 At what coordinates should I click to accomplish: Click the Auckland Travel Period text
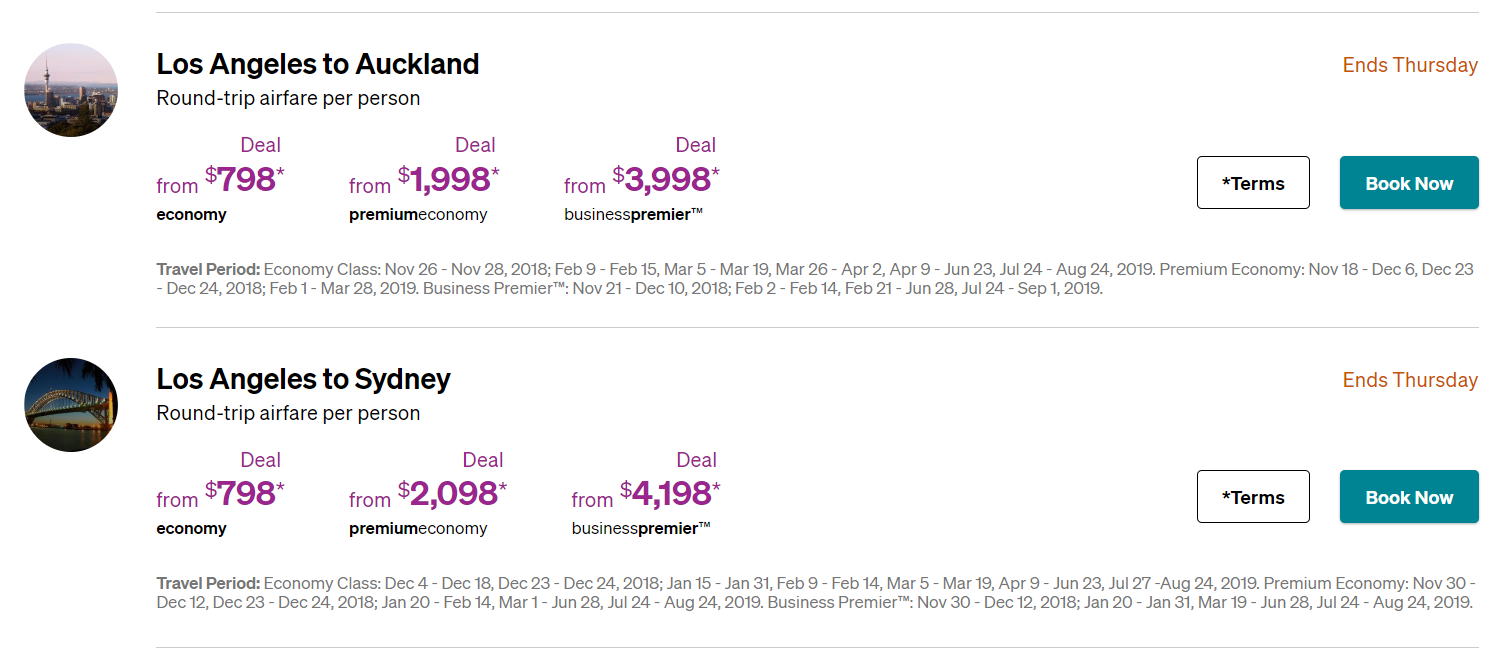coord(815,279)
